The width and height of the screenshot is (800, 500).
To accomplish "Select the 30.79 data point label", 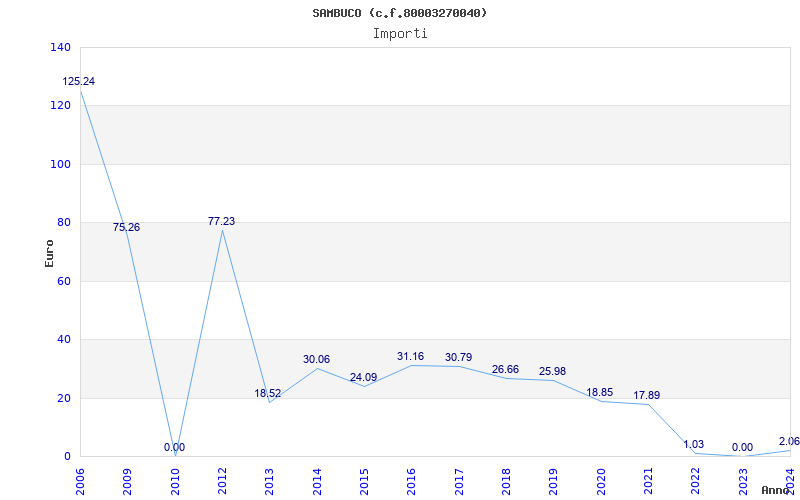I will 458,358.
